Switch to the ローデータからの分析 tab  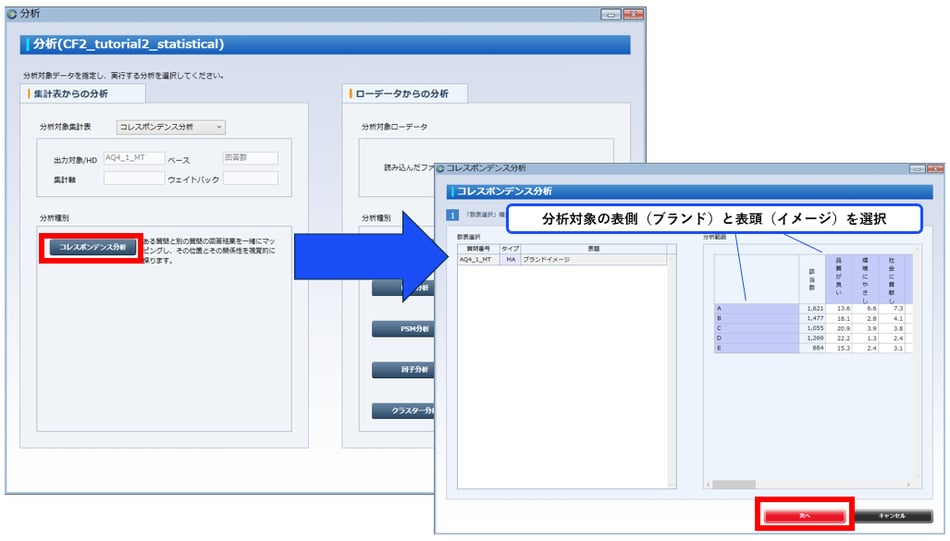coord(404,94)
